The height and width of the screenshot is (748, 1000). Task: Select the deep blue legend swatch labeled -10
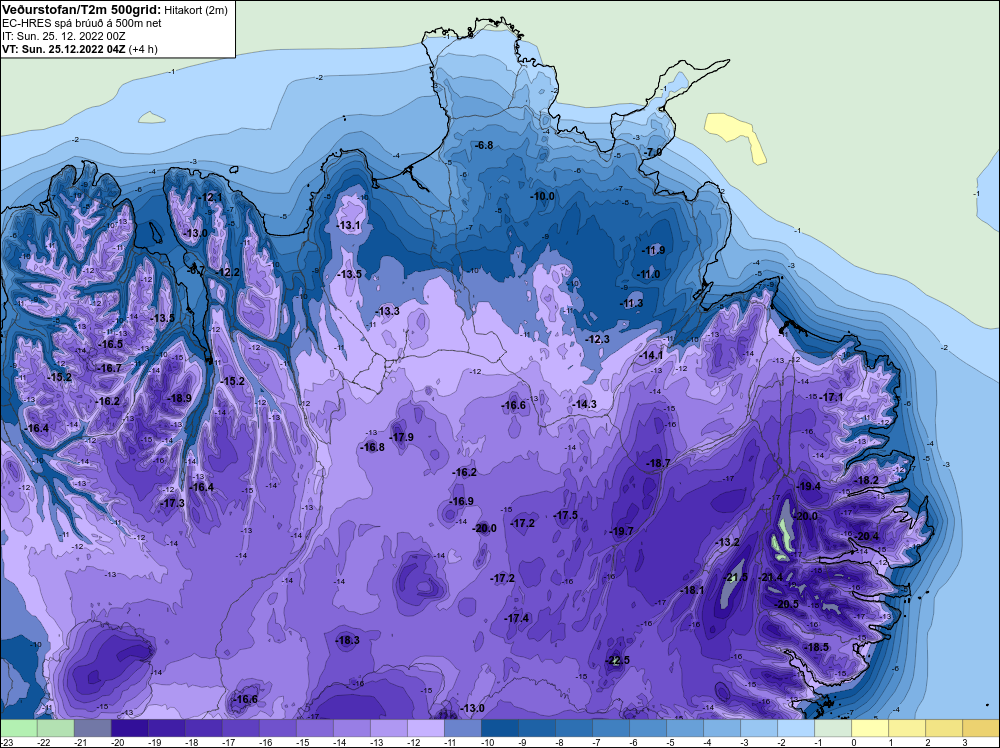[499, 728]
